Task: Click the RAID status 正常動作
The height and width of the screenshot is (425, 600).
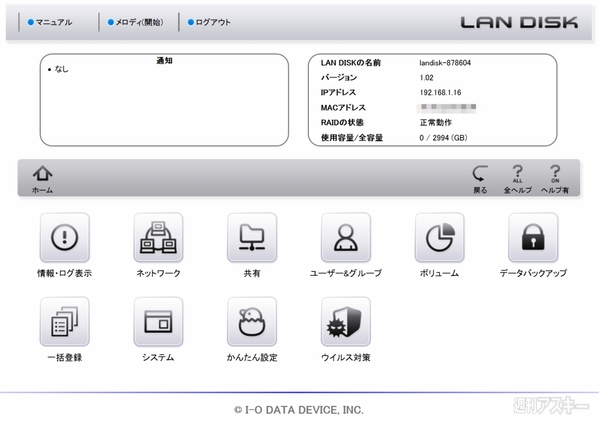Action: click(436, 122)
